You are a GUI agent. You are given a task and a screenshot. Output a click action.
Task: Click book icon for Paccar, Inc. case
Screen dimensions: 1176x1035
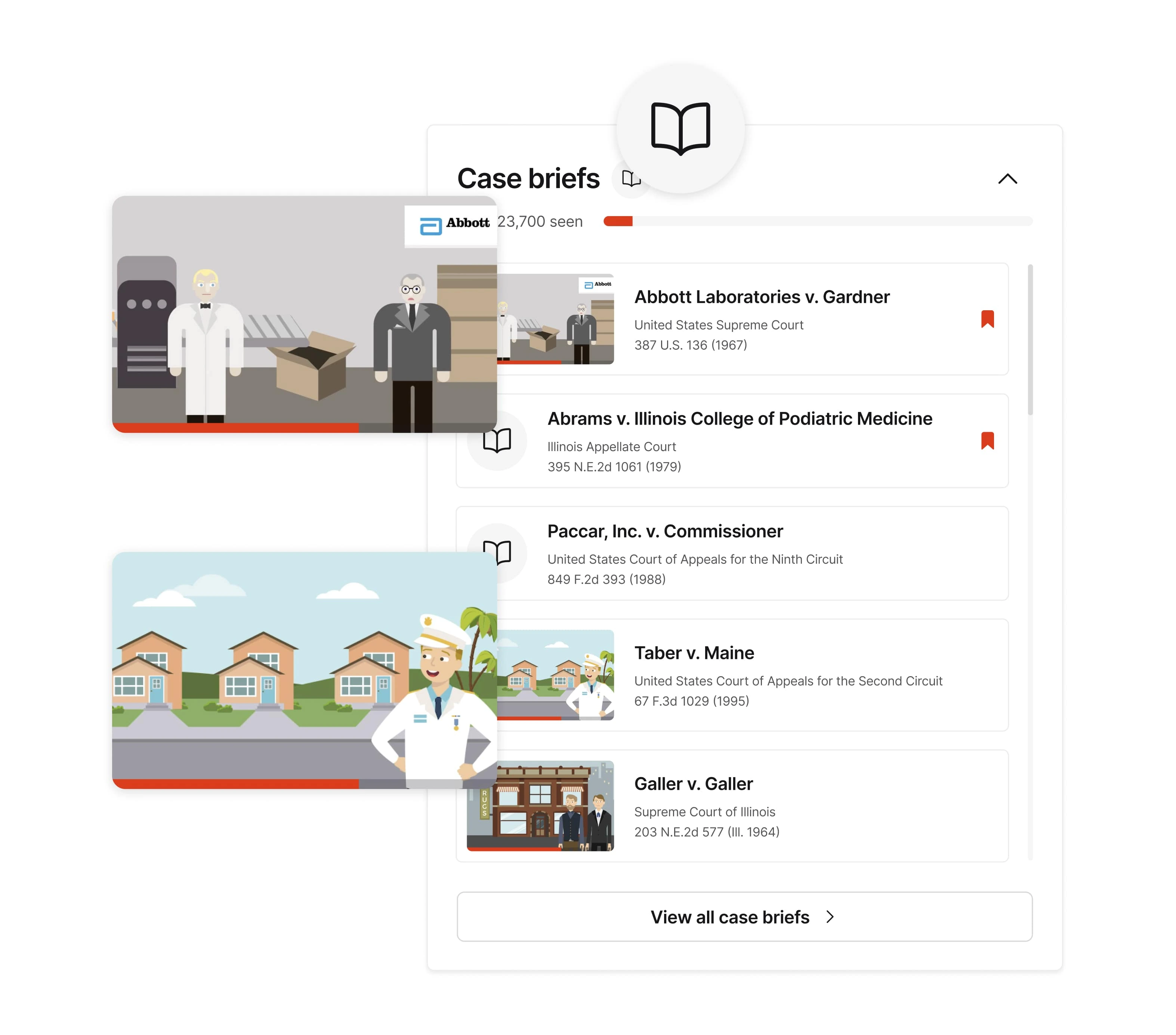coord(504,548)
